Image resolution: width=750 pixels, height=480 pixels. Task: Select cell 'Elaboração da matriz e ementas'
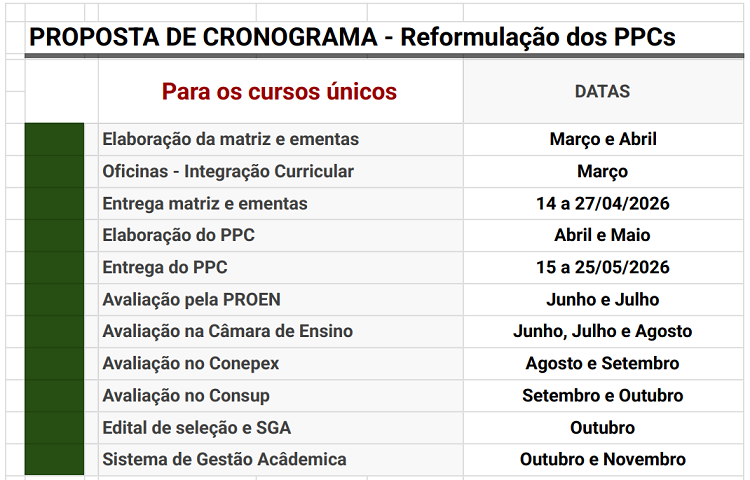[x=230, y=140]
